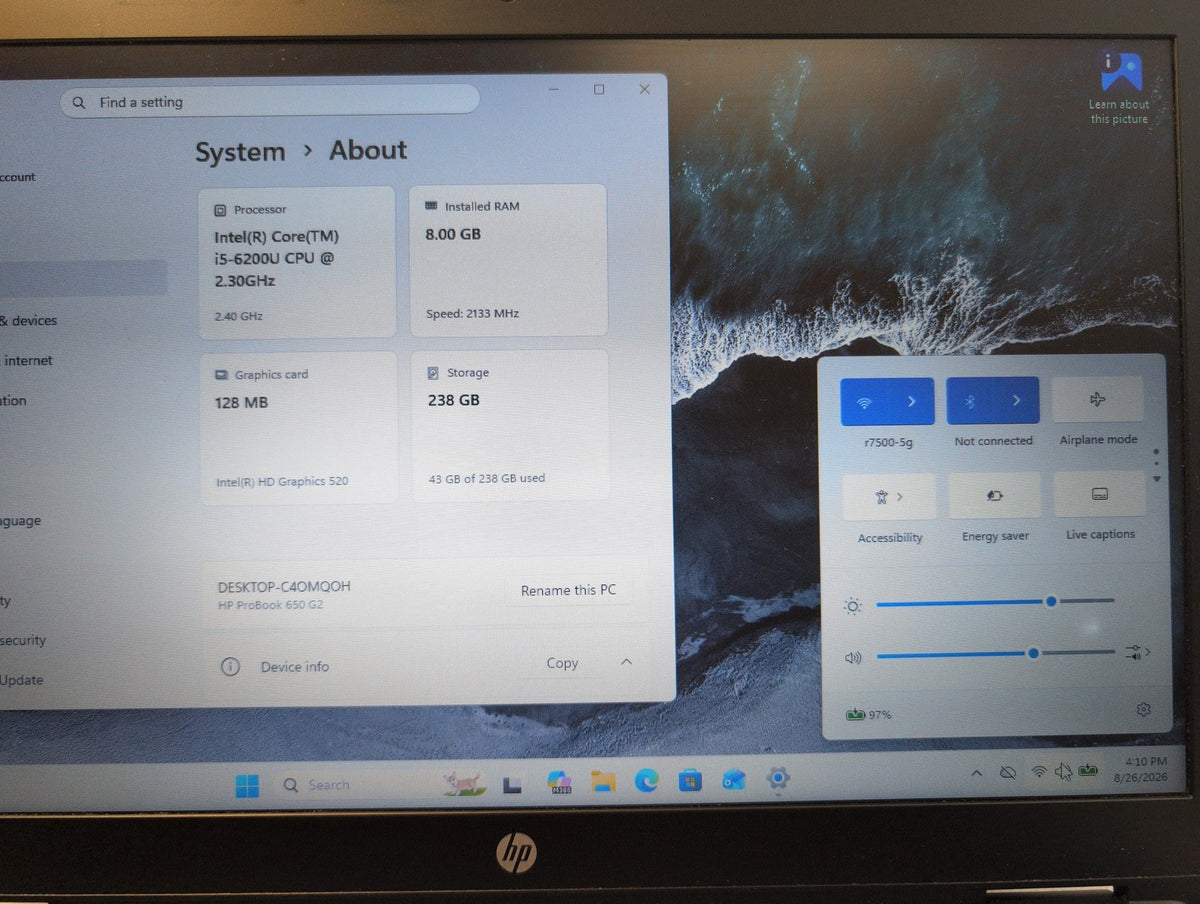Click the 97% battery indicator
Viewport: 1200px width, 904px height.
click(869, 715)
